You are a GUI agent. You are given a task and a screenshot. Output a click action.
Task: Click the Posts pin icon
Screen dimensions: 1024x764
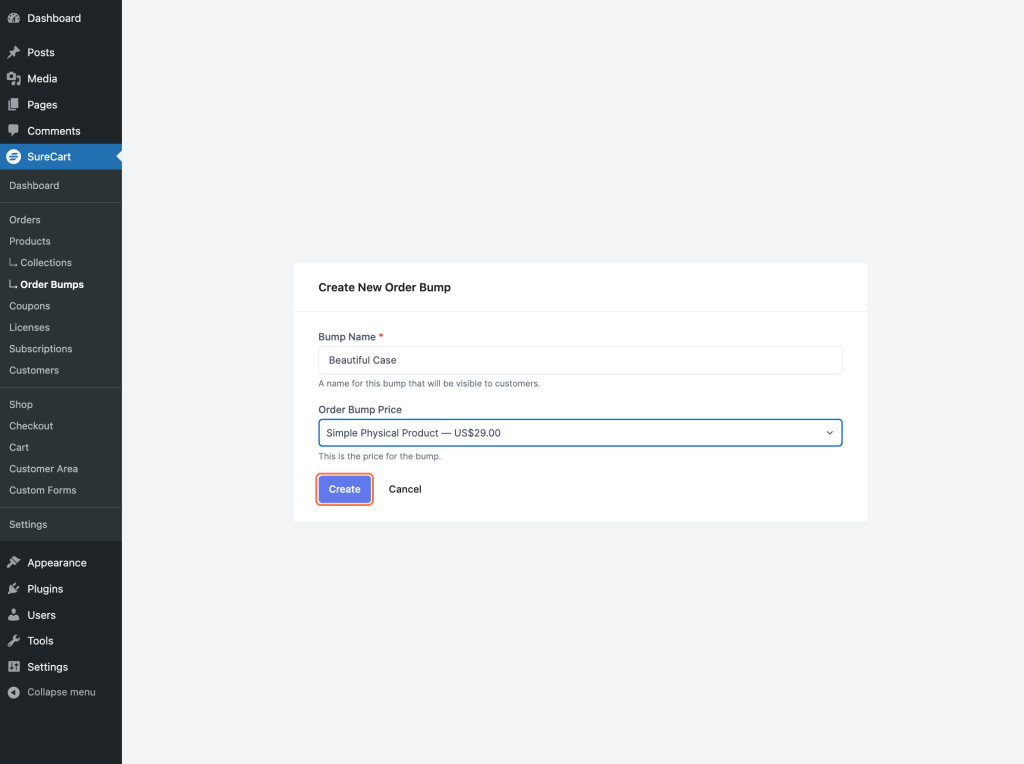[x=14, y=52]
